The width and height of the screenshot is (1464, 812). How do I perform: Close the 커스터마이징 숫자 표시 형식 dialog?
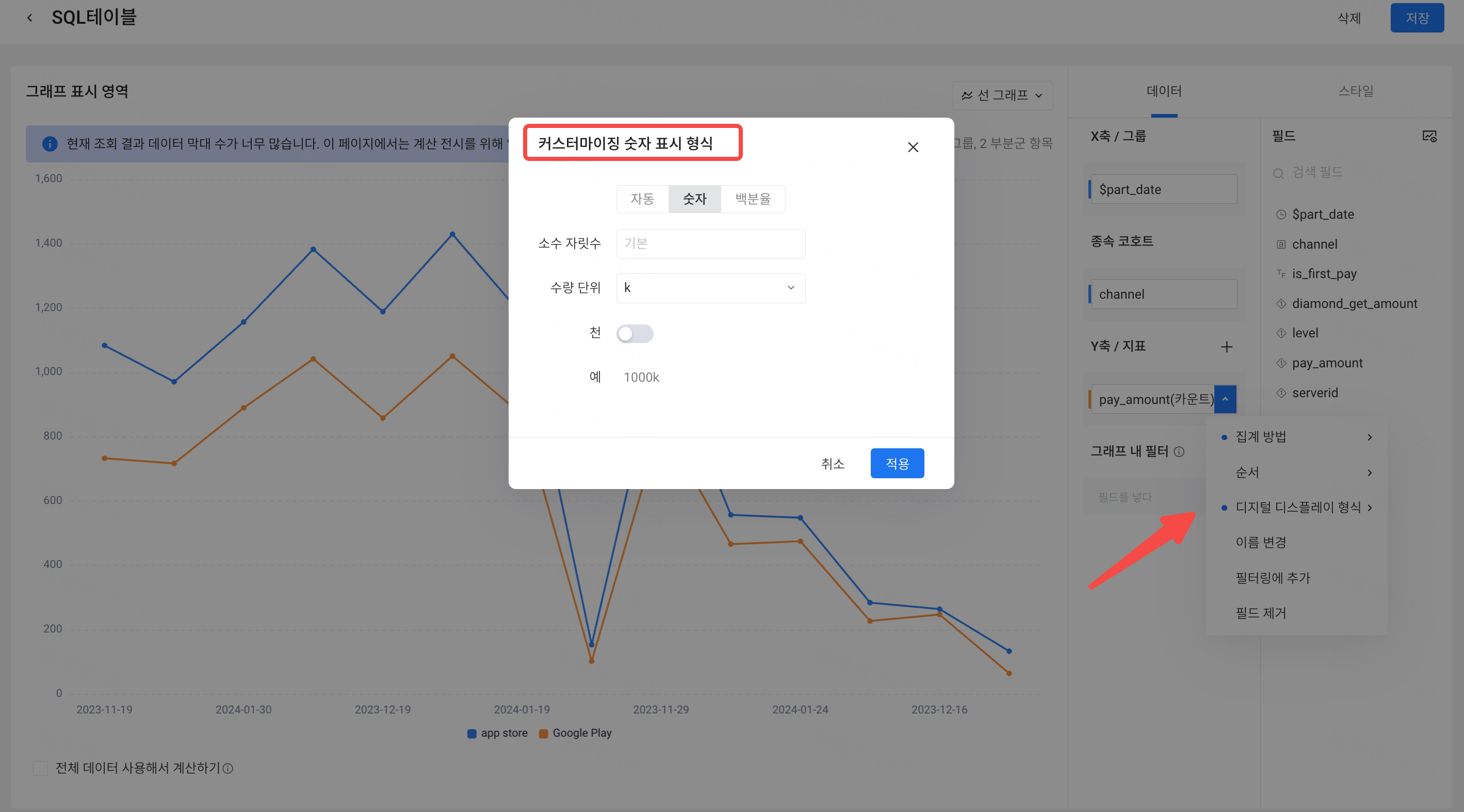click(913, 147)
